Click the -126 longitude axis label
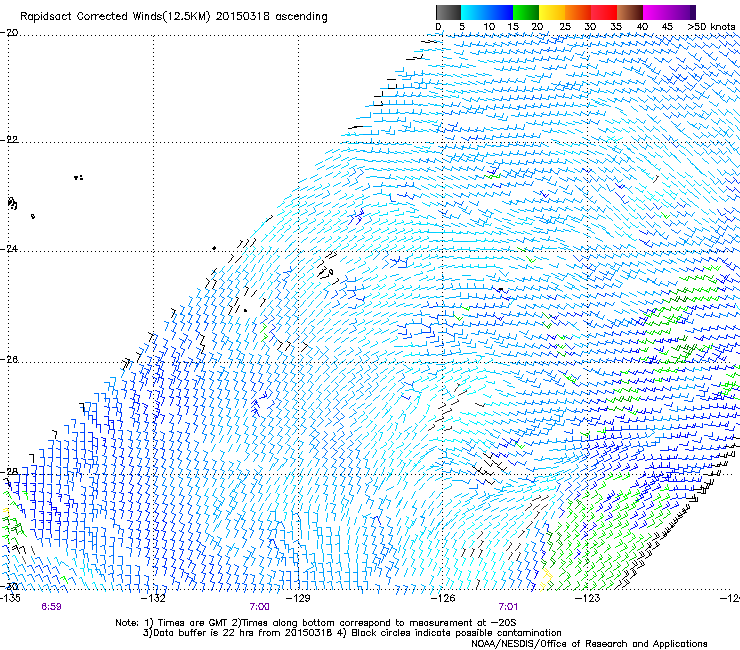Screen dimensions: 740x650 [x=443, y=598]
